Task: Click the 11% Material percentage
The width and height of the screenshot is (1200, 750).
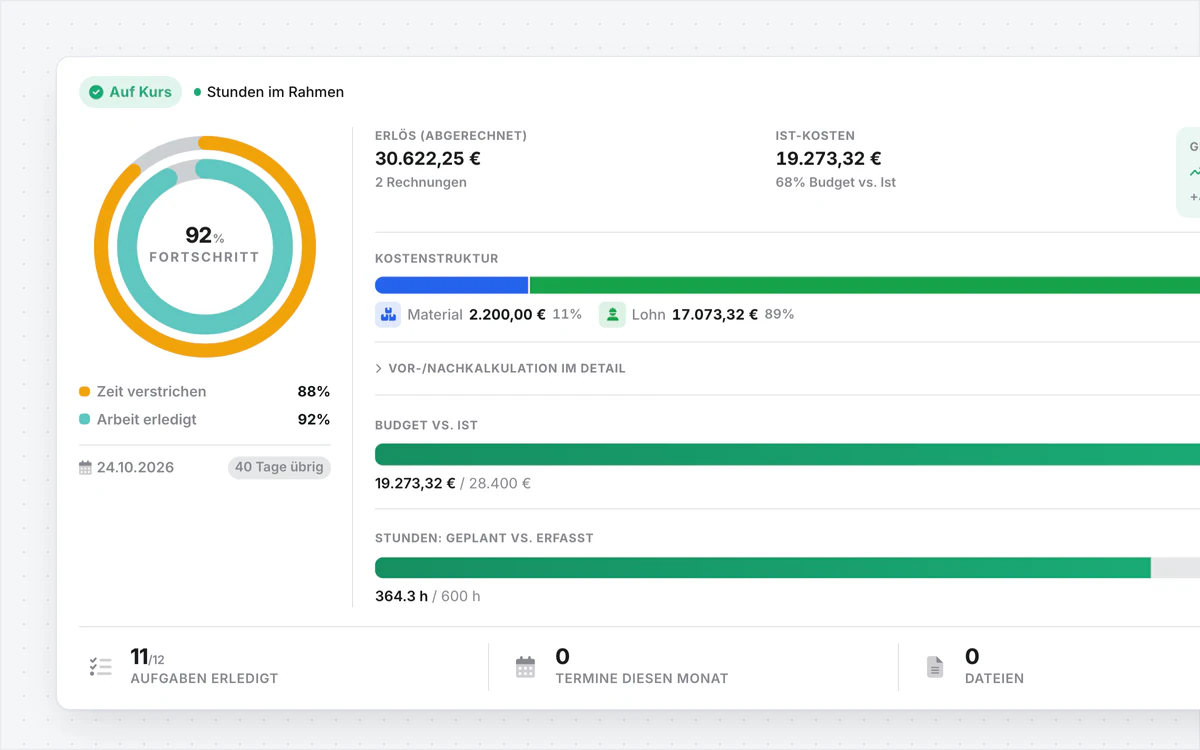Action: pyautogui.click(x=567, y=314)
